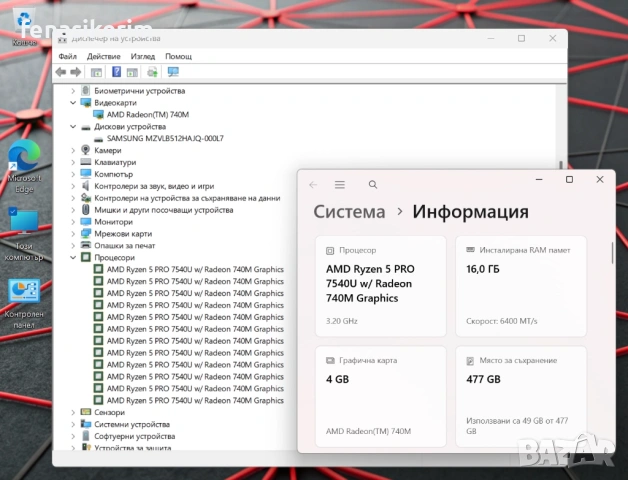Click the Сензори icon
The image size is (628, 480).
(x=86, y=412)
